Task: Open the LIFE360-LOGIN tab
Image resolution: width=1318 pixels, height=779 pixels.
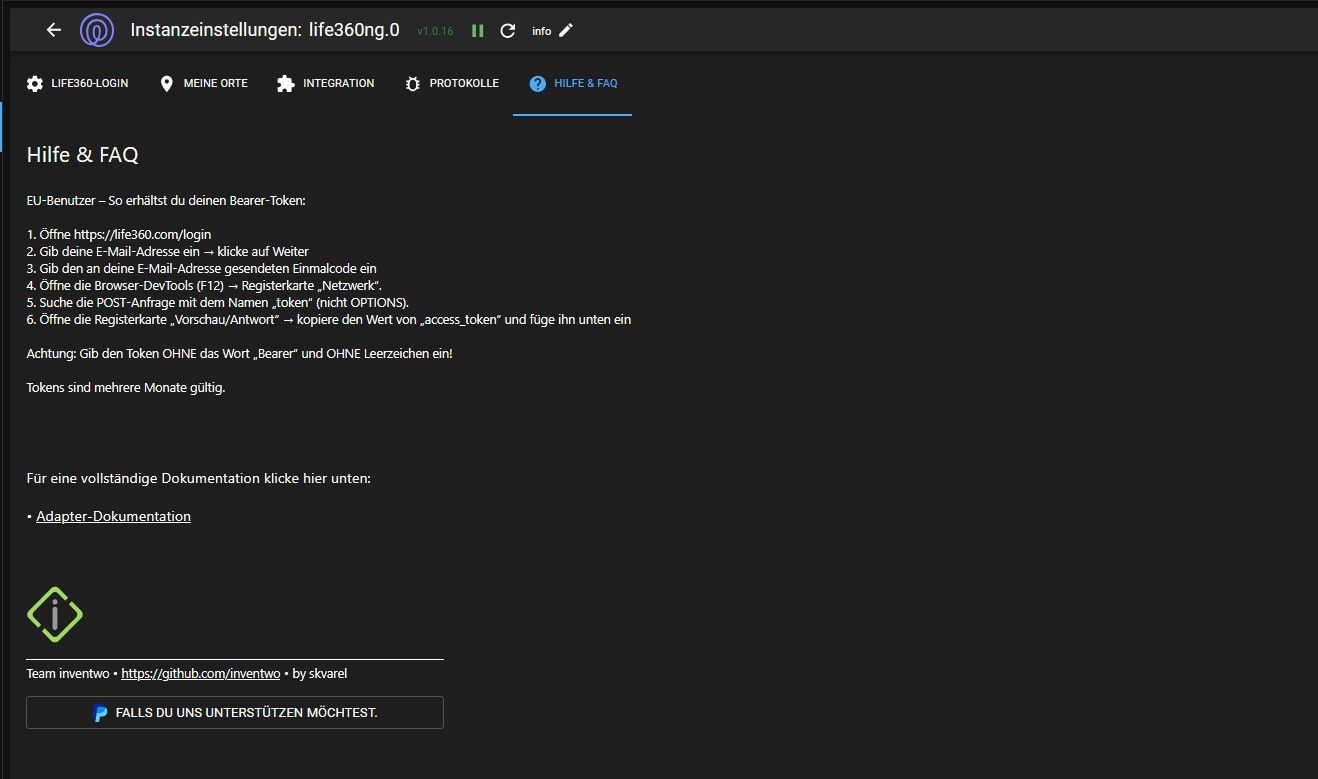Action: [78, 83]
